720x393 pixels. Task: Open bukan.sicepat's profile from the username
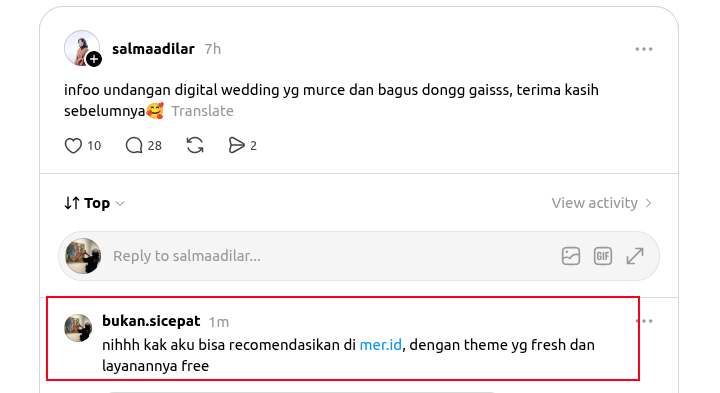(151, 321)
